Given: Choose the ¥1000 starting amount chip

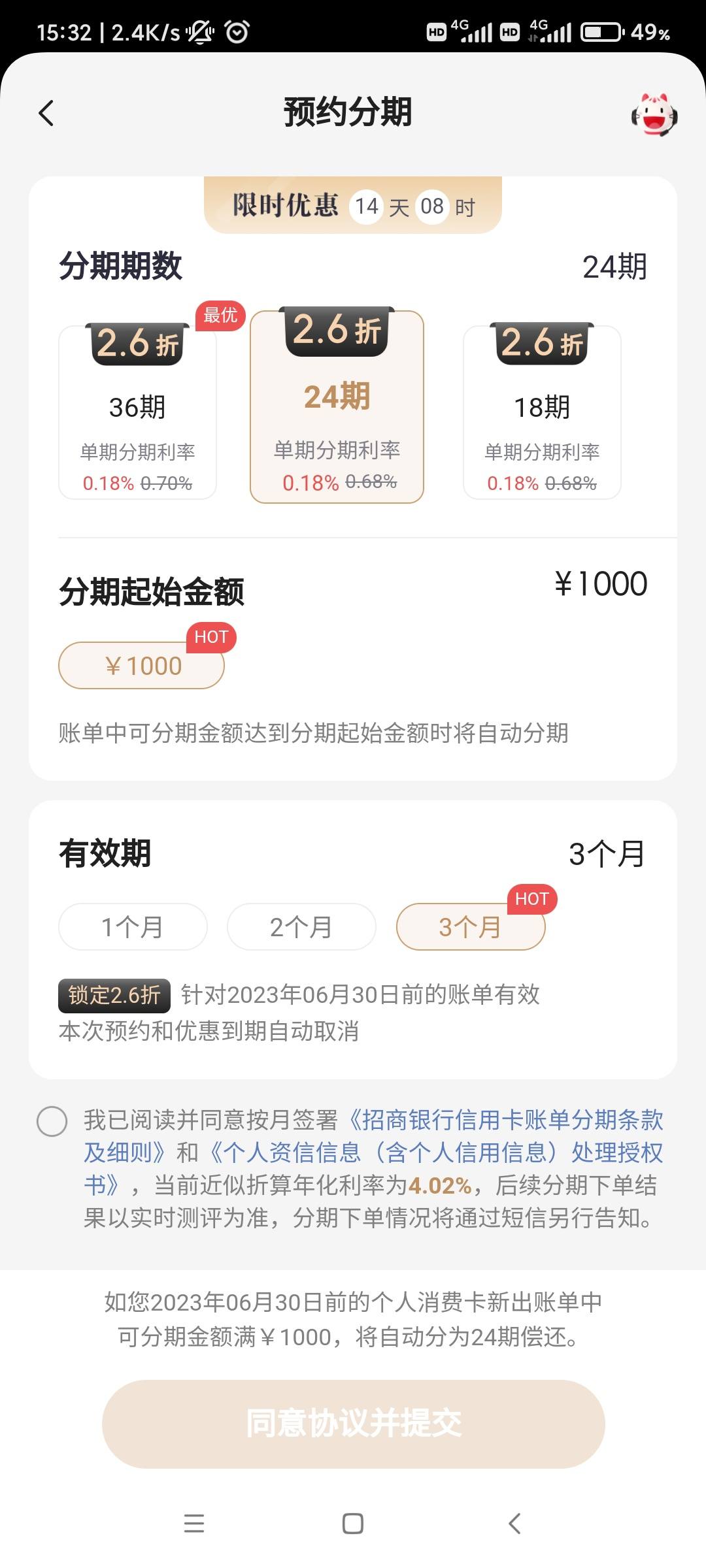Looking at the screenshot, I should click(x=141, y=665).
